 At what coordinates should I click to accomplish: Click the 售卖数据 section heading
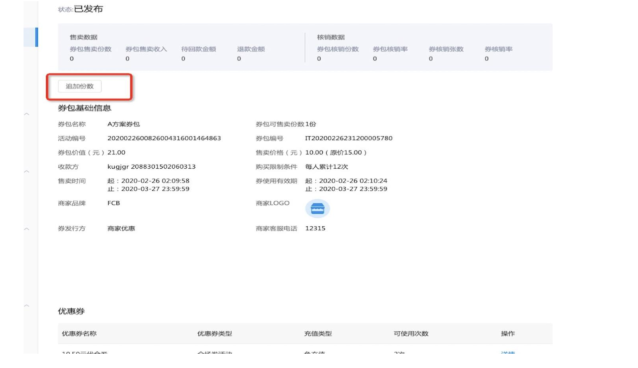click(83, 37)
